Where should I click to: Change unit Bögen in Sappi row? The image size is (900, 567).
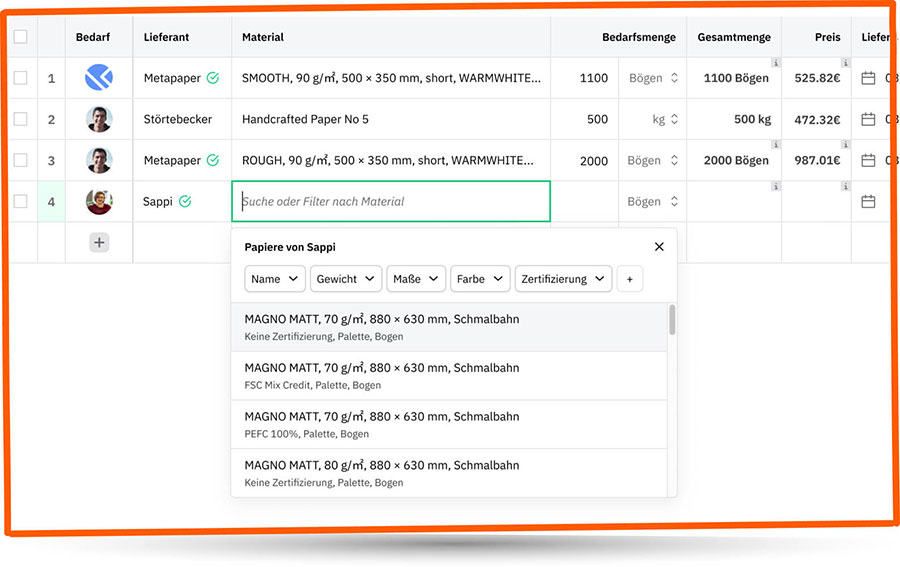point(653,201)
